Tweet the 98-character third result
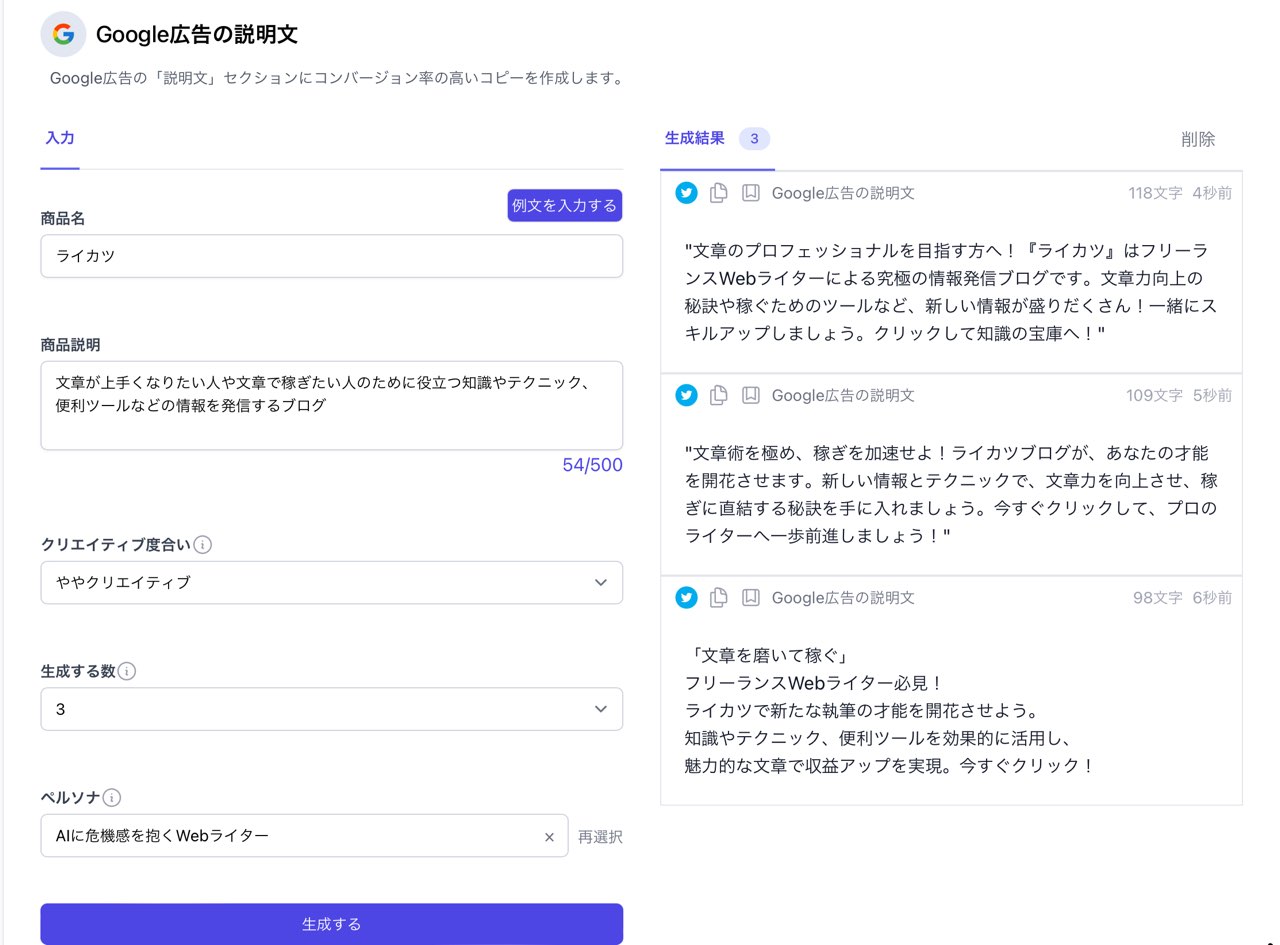Viewport: 1280px width, 945px height. pos(686,597)
